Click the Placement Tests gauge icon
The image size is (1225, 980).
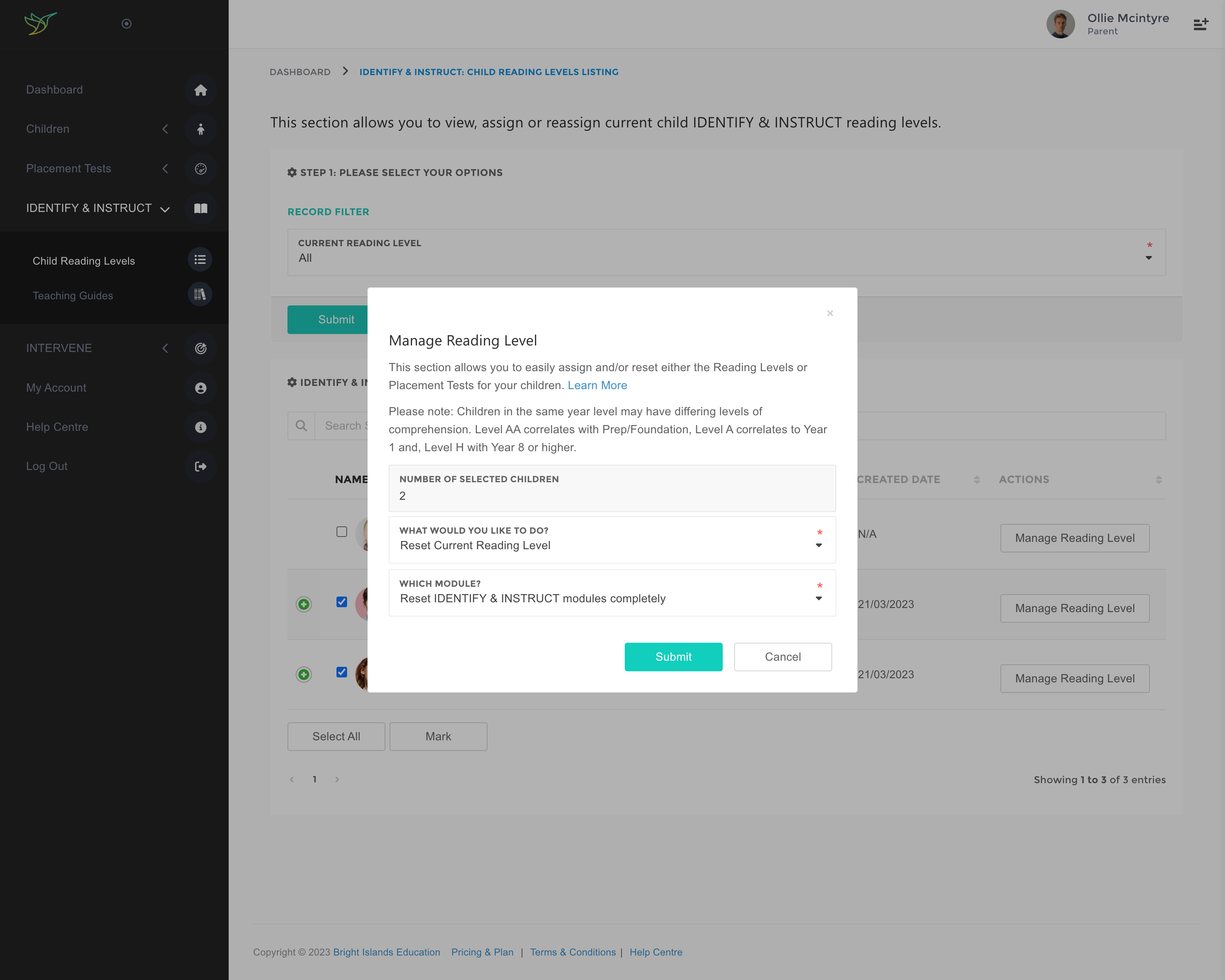pyautogui.click(x=200, y=169)
